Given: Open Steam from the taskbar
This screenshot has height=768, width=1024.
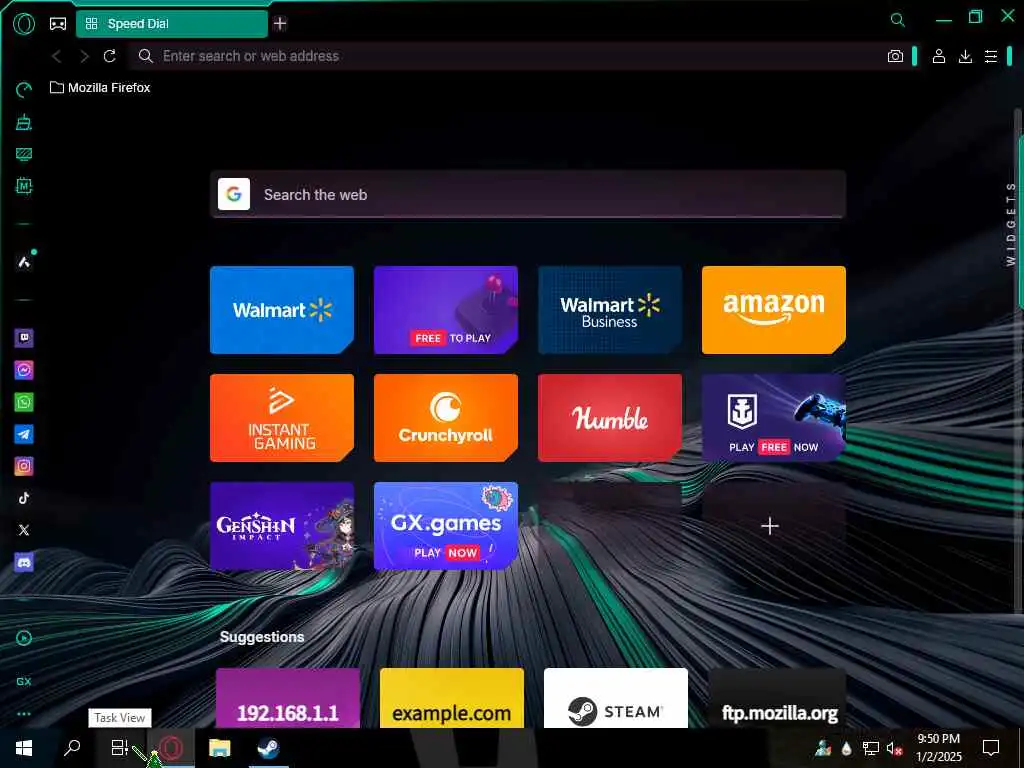Looking at the screenshot, I should pos(268,748).
